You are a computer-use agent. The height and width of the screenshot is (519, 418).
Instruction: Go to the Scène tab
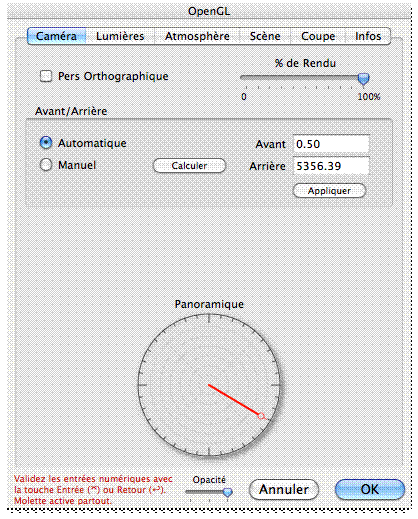click(x=265, y=36)
